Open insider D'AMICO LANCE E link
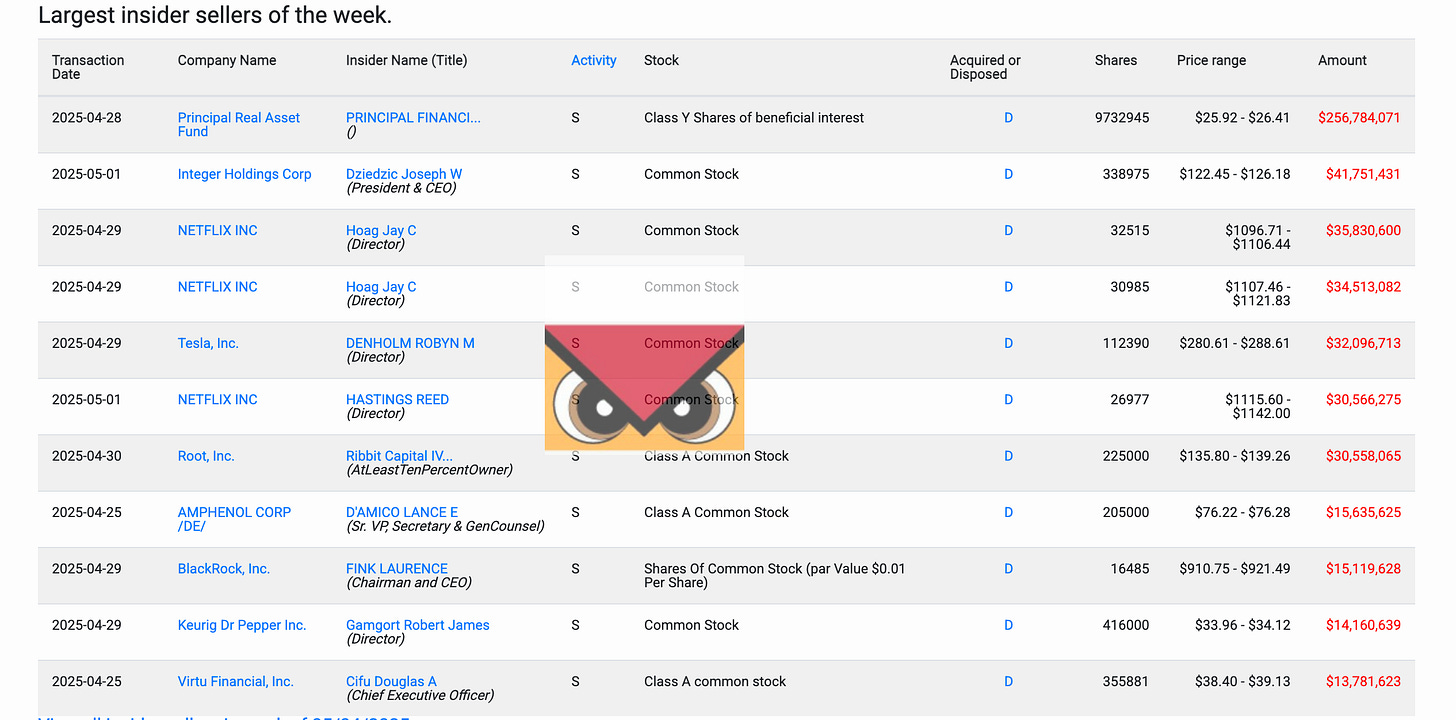Screen dimensions: 1456x720 tap(402, 512)
